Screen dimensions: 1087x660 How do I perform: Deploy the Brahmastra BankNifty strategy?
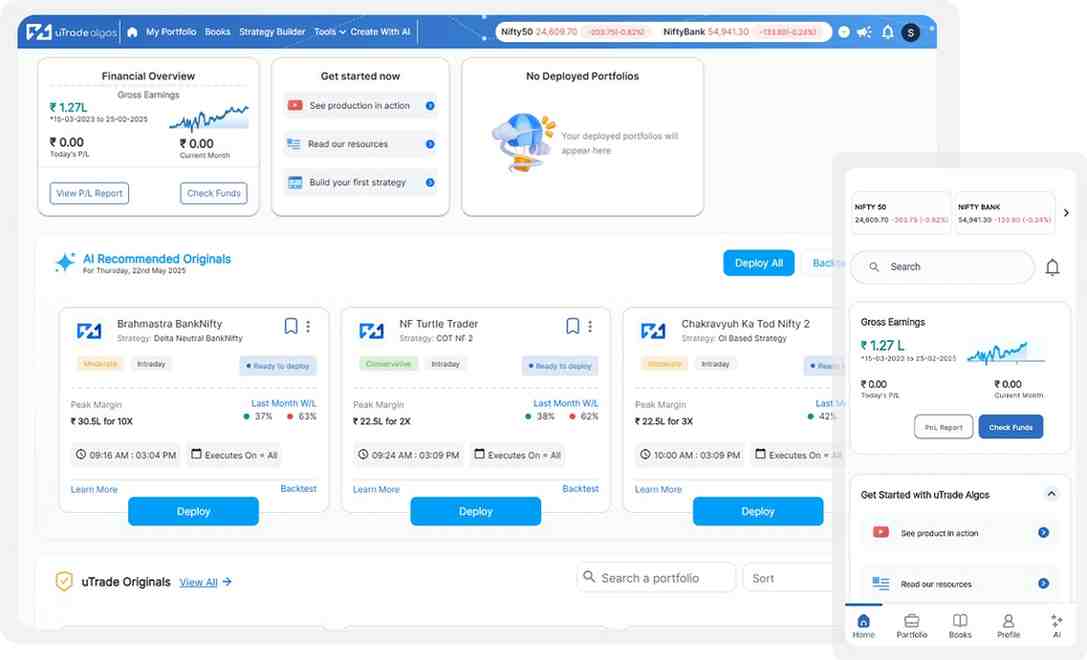pyautogui.click(x=193, y=512)
